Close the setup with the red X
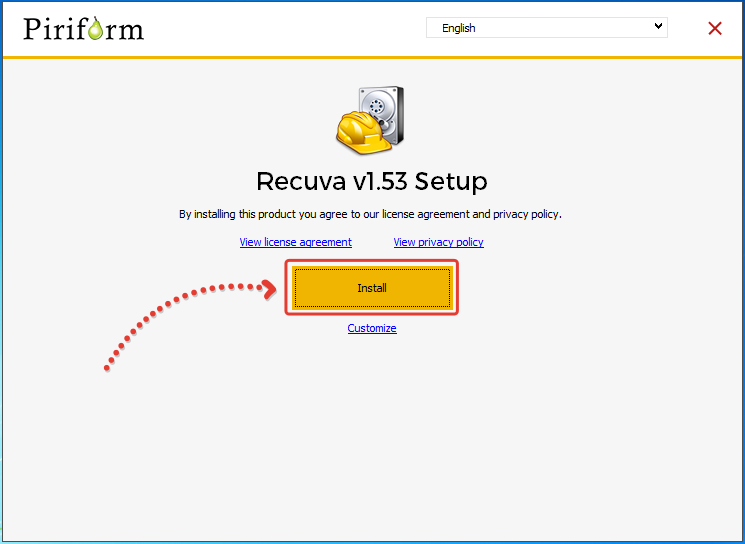The width and height of the screenshot is (745, 544). (x=715, y=28)
